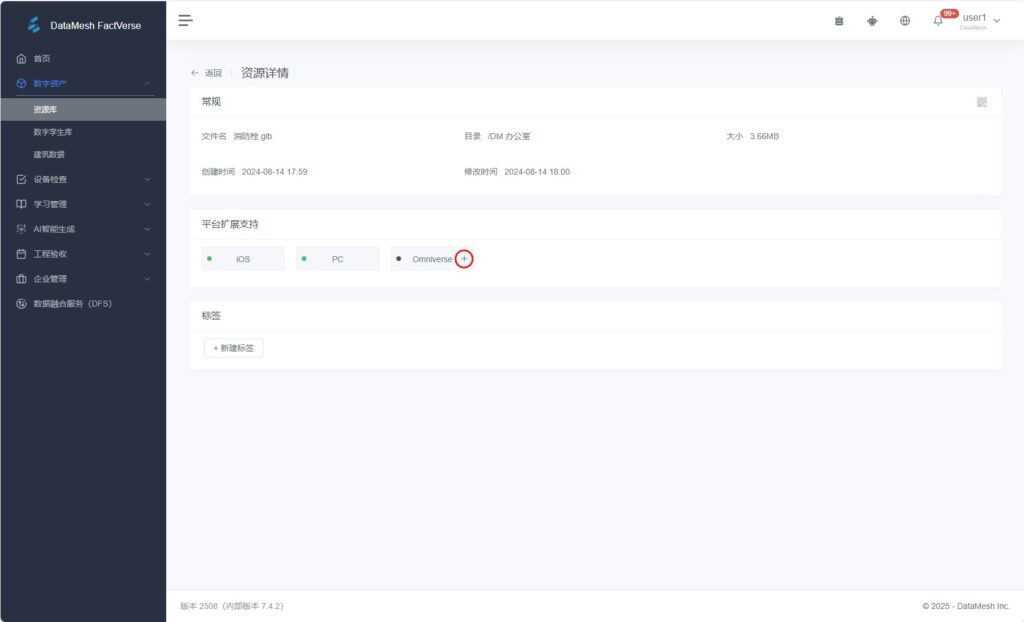Go to 首页 home page

[x=42, y=59]
